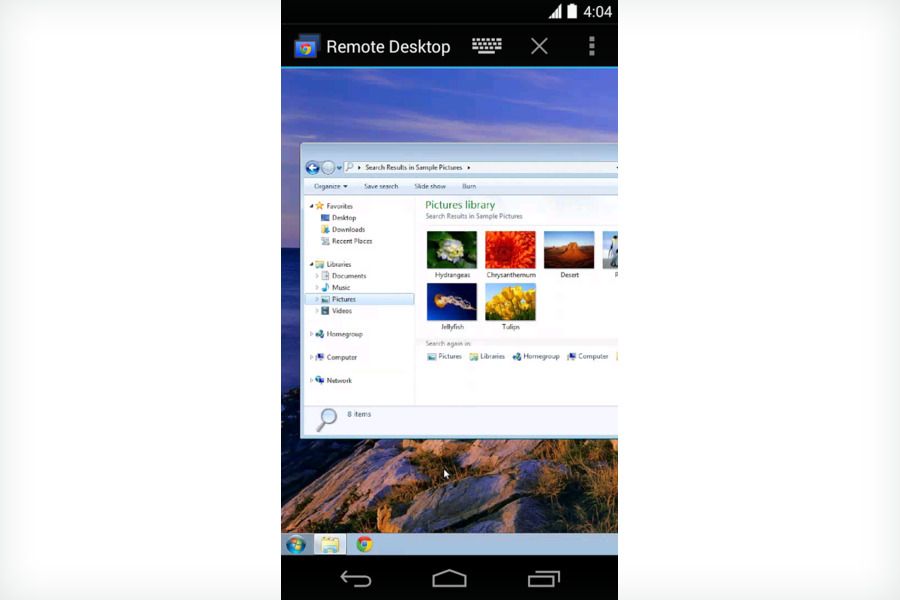Image resolution: width=900 pixels, height=600 pixels.
Task: Click the Save search button
Action: coord(381,186)
